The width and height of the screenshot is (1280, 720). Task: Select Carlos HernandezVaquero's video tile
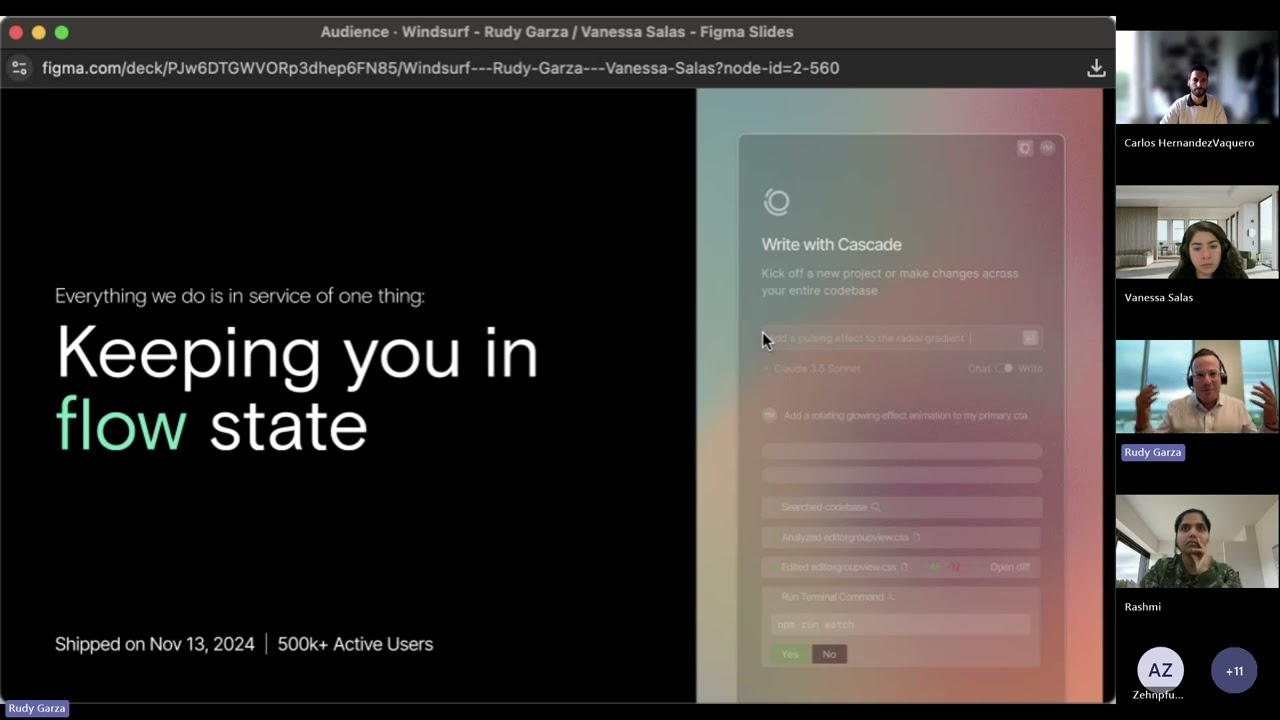click(1197, 77)
